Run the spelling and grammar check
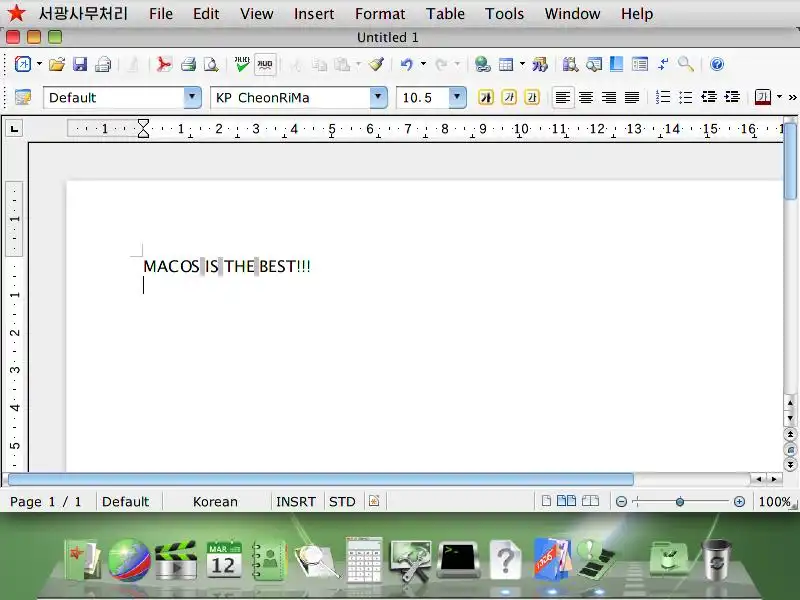800x600 pixels. [x=242, y=64]
